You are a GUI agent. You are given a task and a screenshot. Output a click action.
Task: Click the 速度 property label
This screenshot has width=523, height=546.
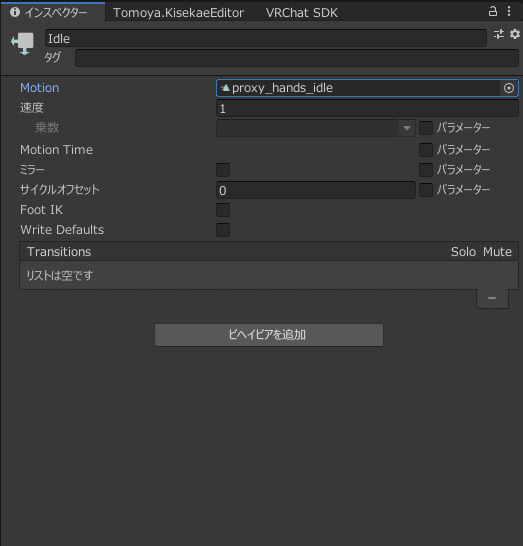tap(32, 108)
